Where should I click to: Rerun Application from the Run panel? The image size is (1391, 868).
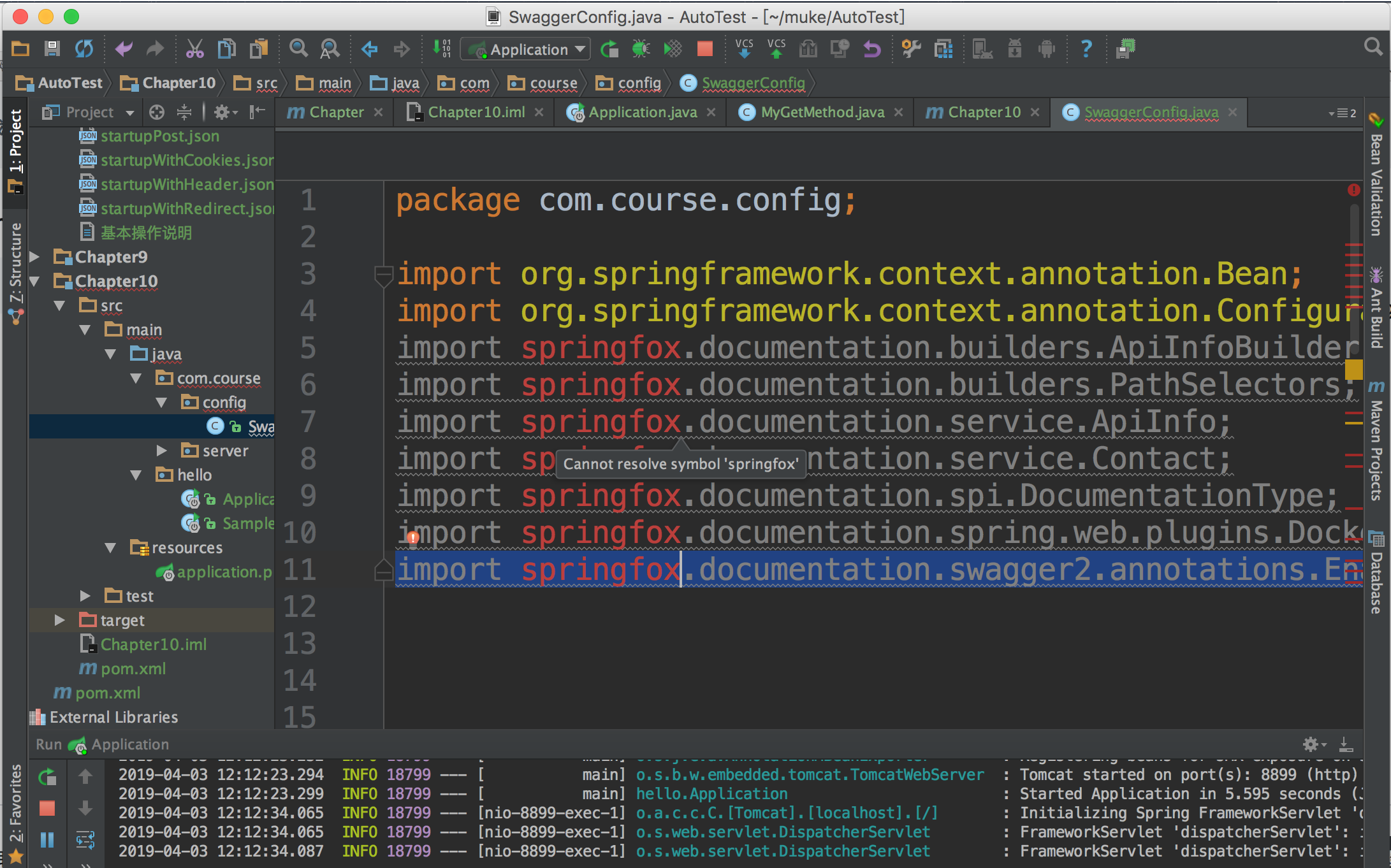[x=48, y=777]
